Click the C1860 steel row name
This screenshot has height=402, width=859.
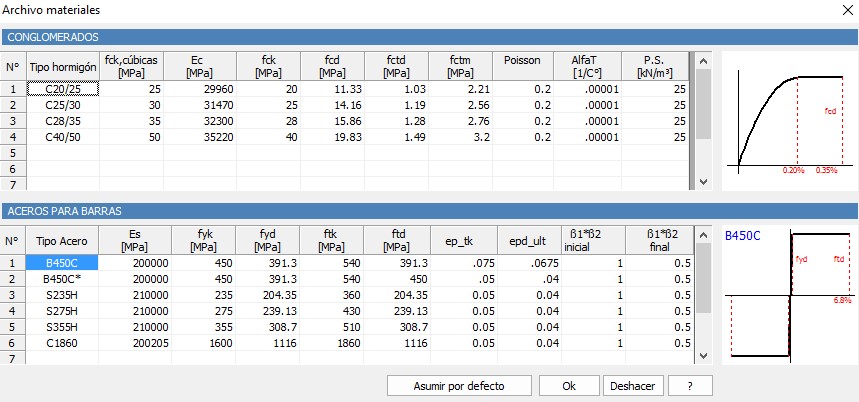click(x=62, y=343)
